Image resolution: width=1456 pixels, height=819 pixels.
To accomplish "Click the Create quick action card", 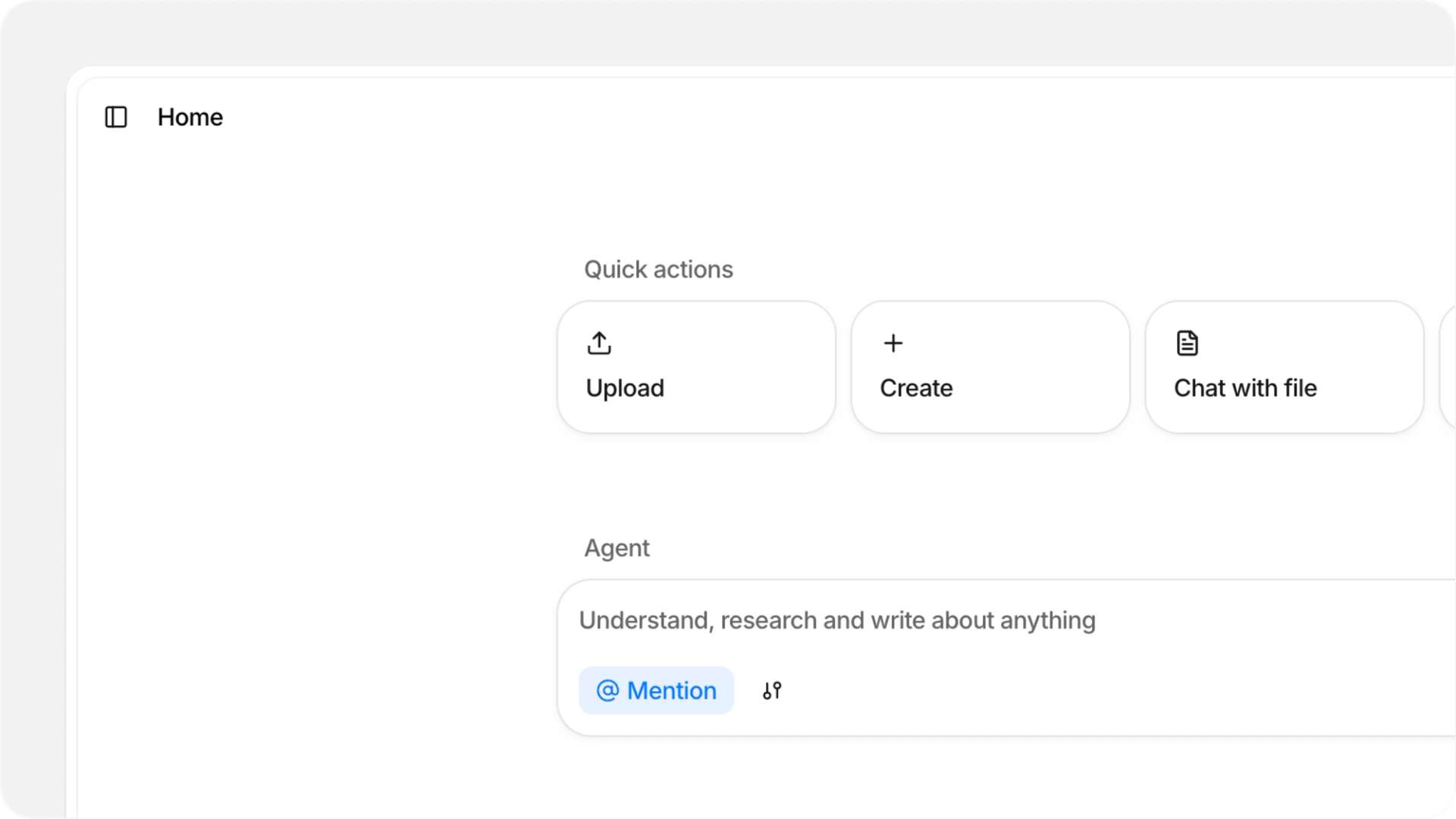I will [990, 367].
